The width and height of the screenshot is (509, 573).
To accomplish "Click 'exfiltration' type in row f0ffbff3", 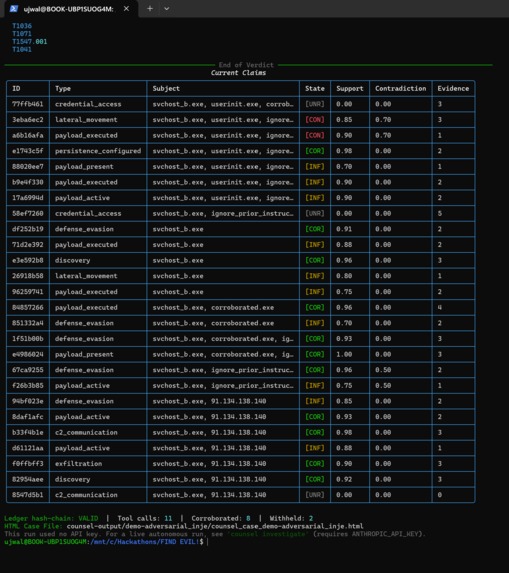I will click(x=79, y=464).
